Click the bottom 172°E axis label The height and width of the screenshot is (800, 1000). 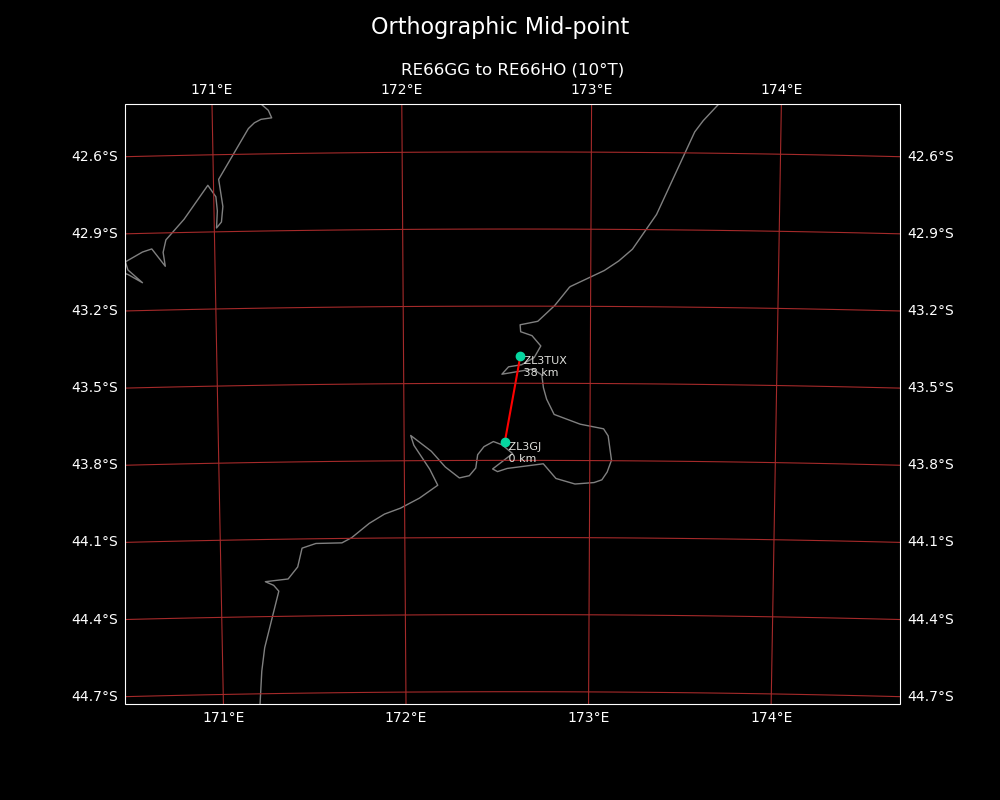(x=406, y=718)
